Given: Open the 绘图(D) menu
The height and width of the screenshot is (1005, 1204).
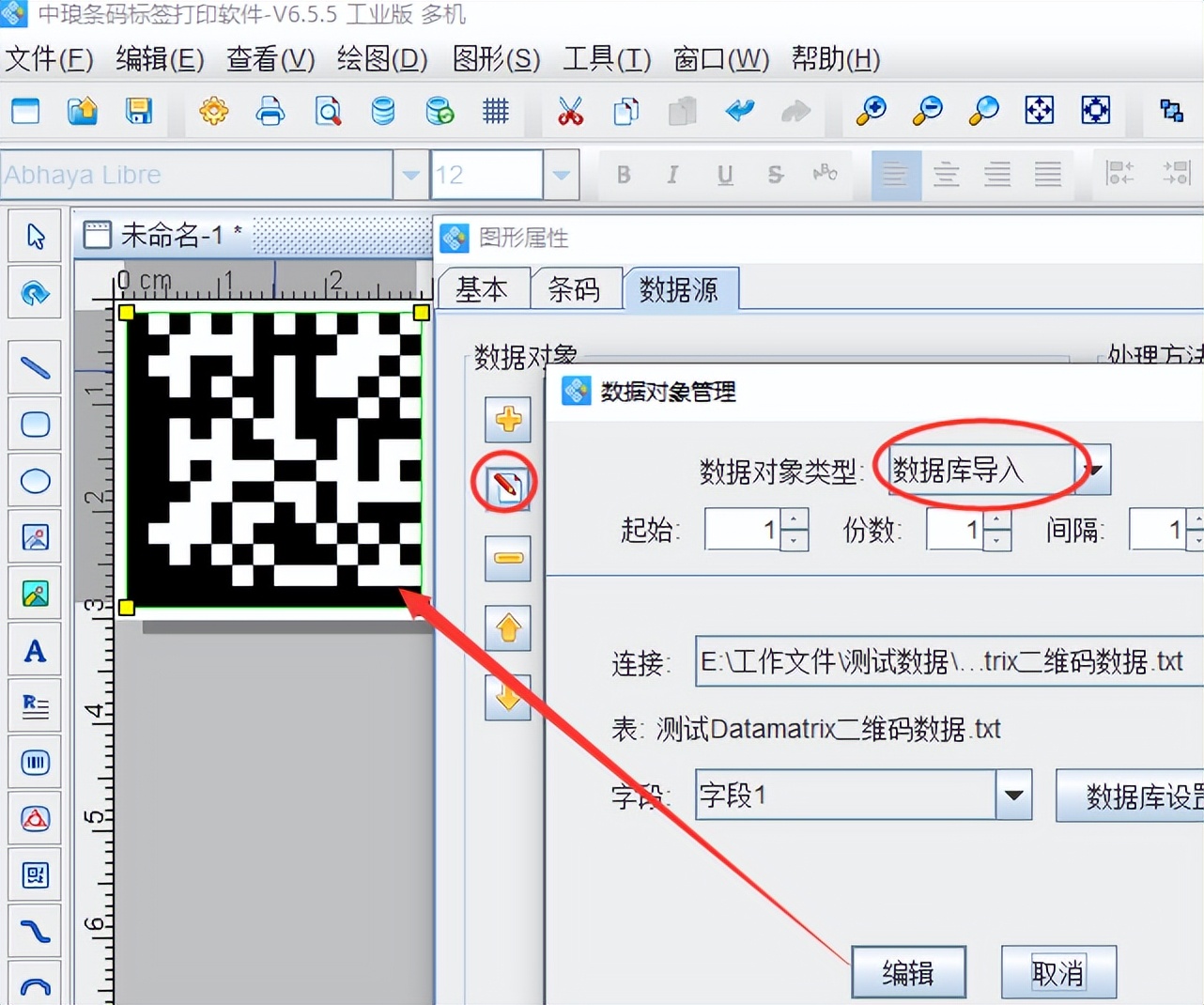Looking at the screenshot, I should coord(382,59).
